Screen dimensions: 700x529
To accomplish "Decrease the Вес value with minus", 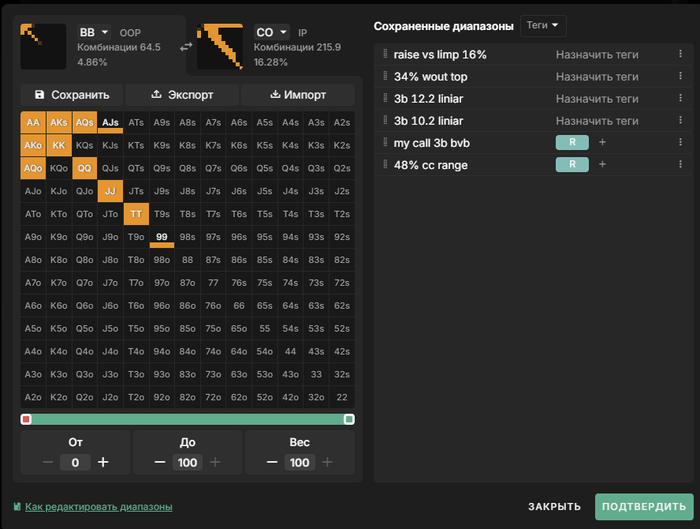I will (x=272, y=462).
